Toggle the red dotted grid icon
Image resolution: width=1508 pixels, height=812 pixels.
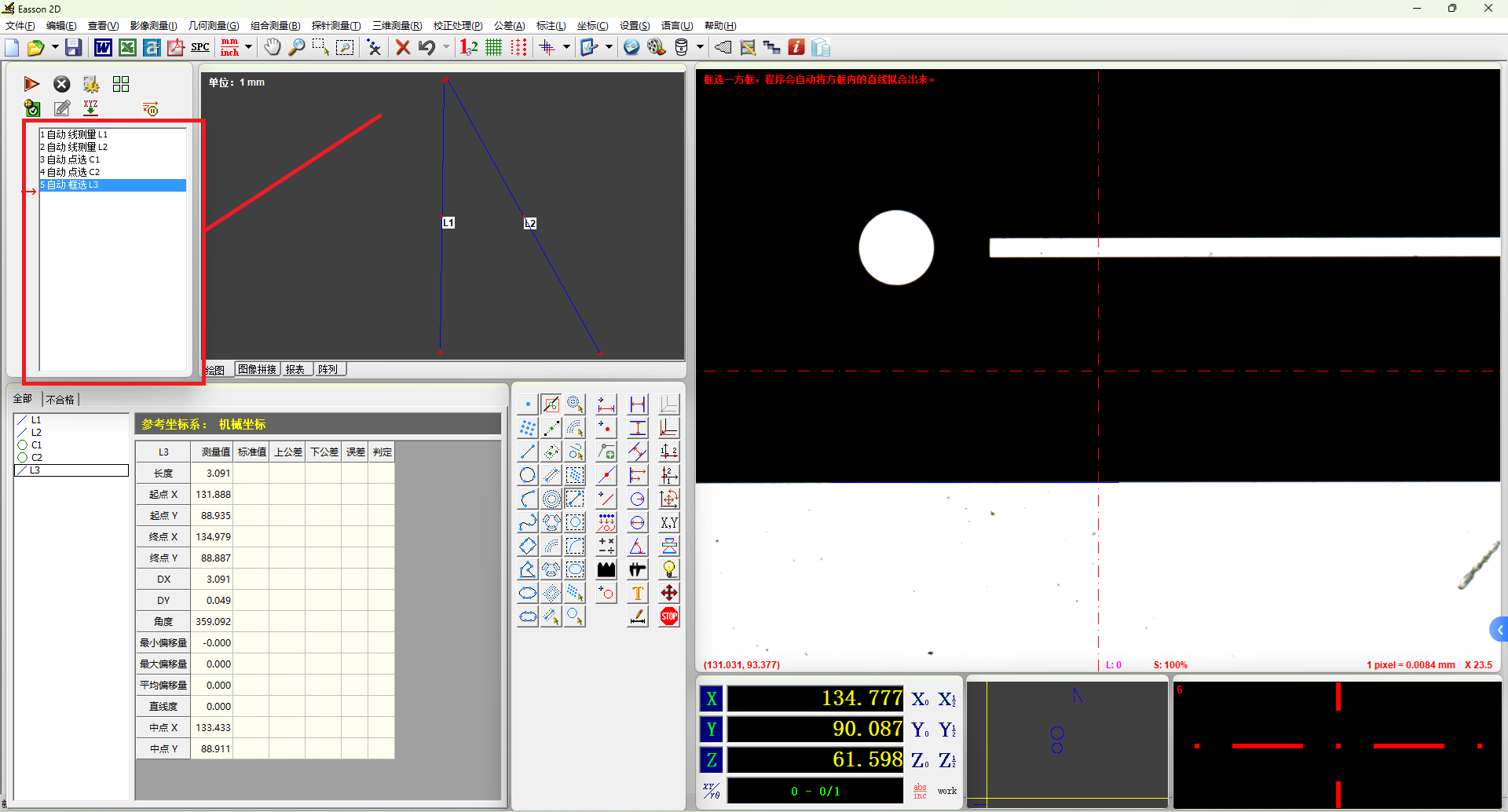pos(518,47)
